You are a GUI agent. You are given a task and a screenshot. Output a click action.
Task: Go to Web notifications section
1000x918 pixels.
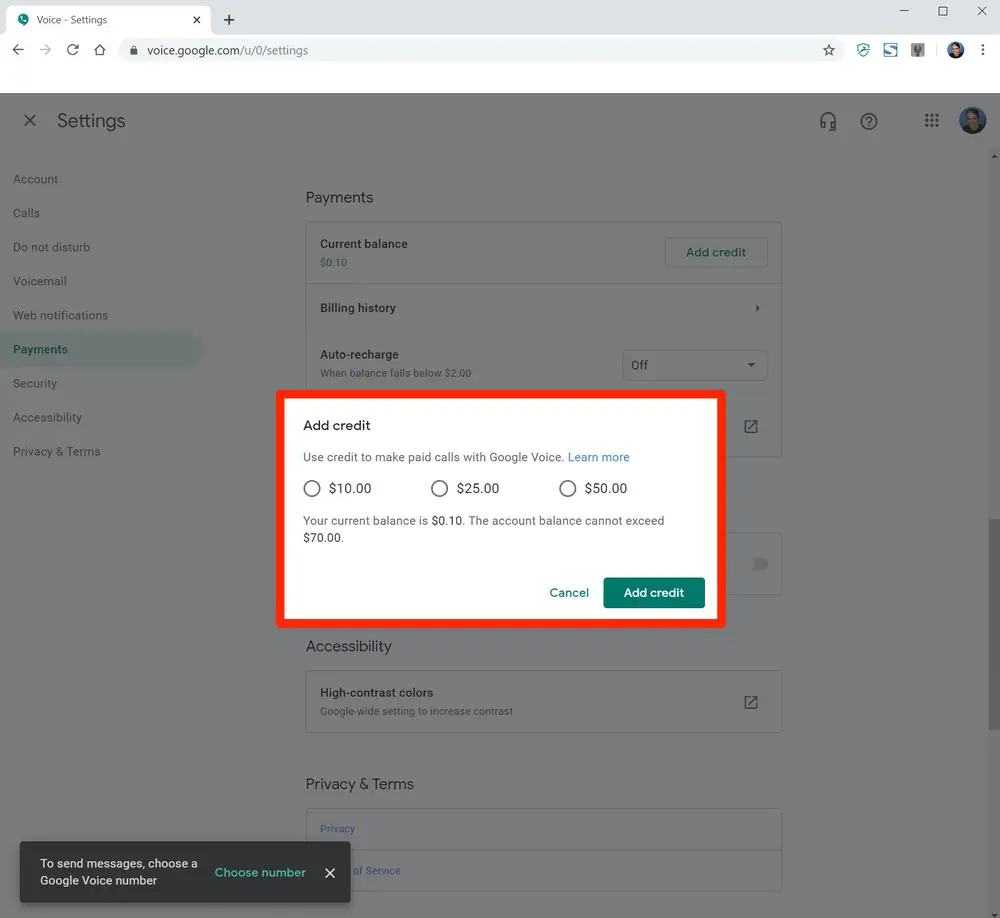click(x=61, y=315)
